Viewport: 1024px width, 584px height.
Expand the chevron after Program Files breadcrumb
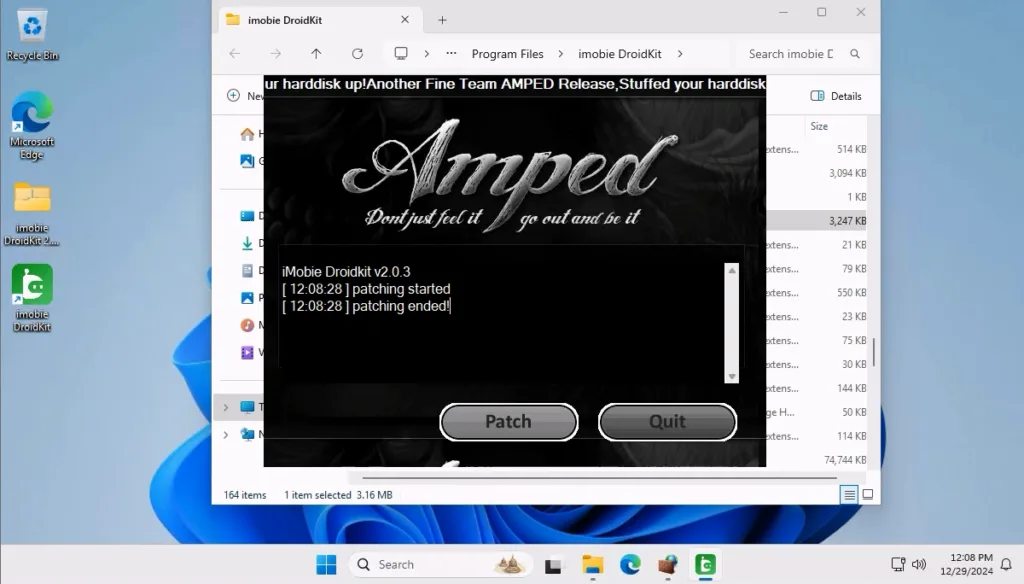(x=560, y=54)
